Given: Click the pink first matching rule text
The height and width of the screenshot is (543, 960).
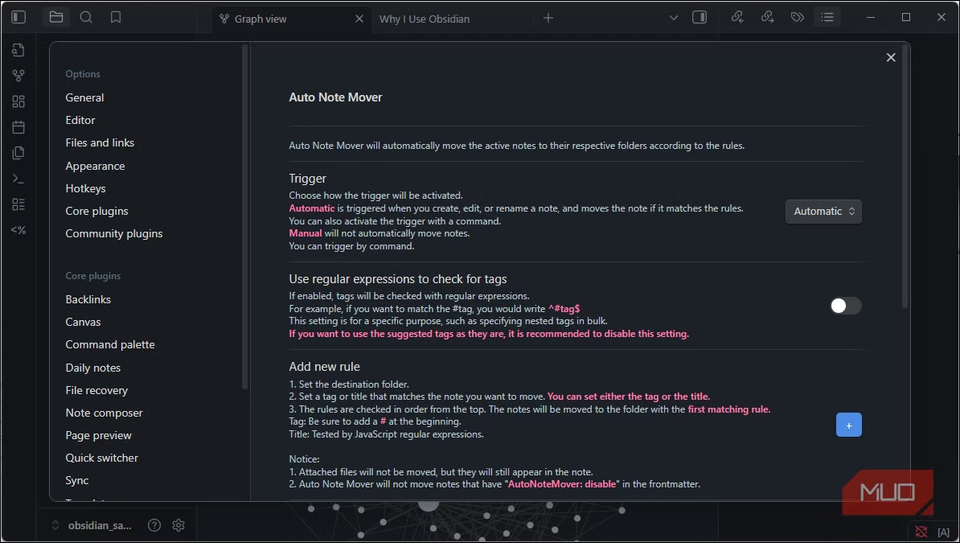Looking at the screenshot, I should click(729, 410).
